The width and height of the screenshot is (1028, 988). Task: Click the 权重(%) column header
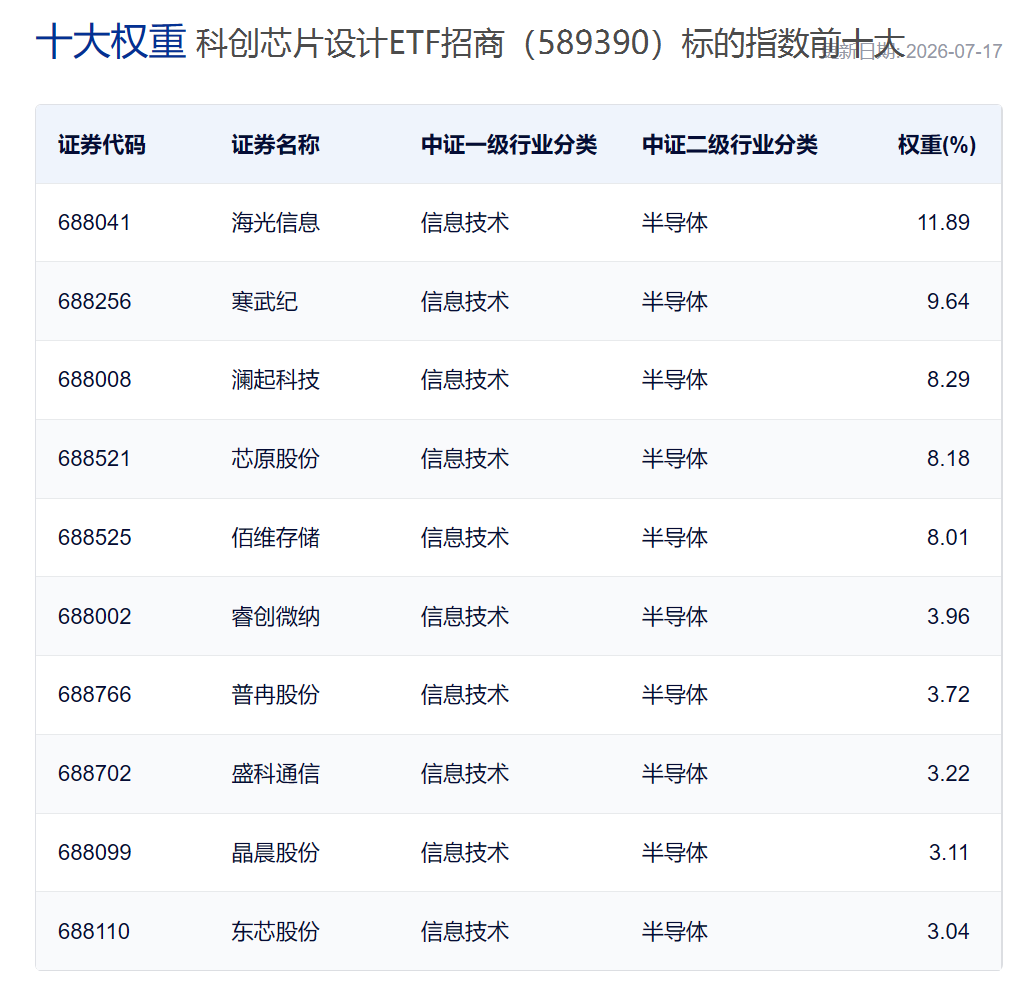click(937, 144)
